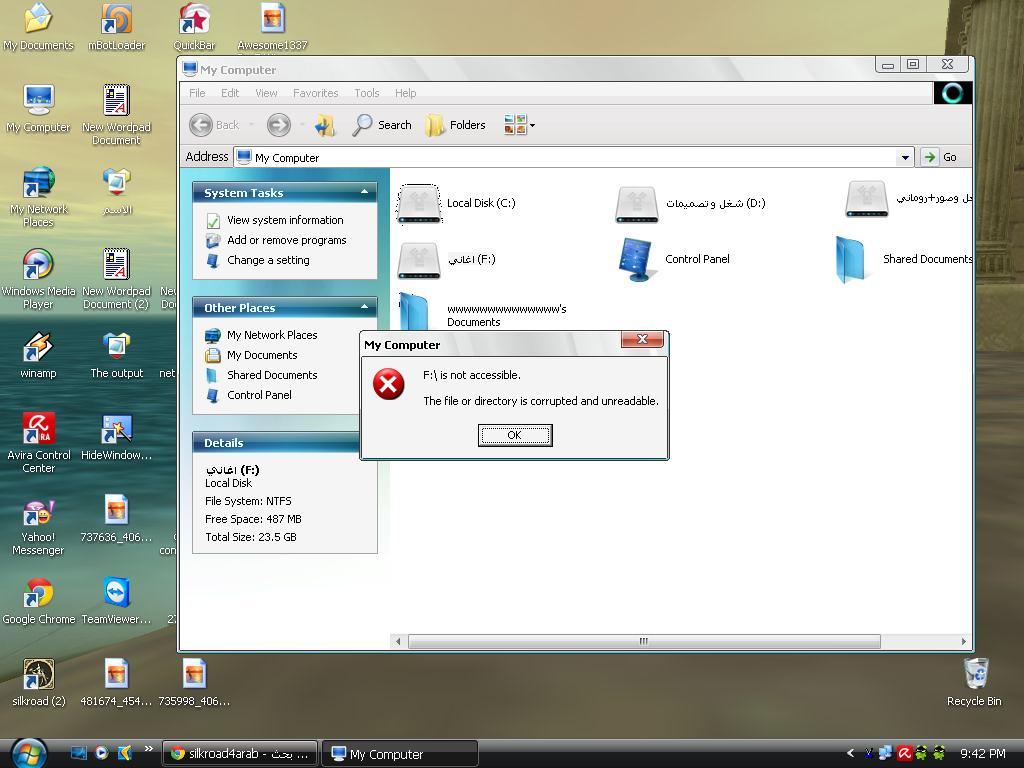Image resolution: width=1024 pixels, height=768 pixels.
Task: Select HideWindow desktop icon
Action: [x=116, y=437]
